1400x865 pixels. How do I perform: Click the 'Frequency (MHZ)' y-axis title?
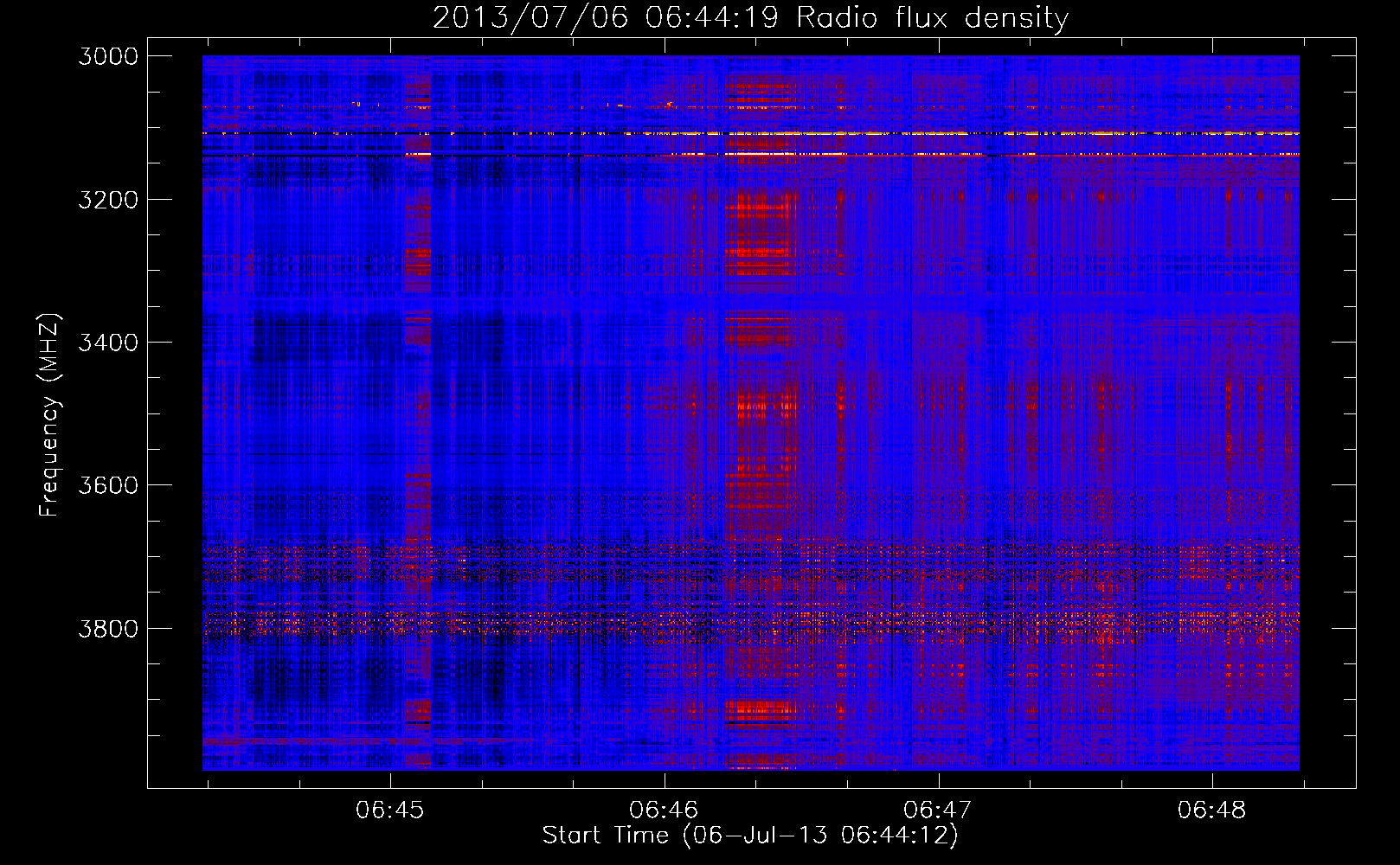click(50, 415)
